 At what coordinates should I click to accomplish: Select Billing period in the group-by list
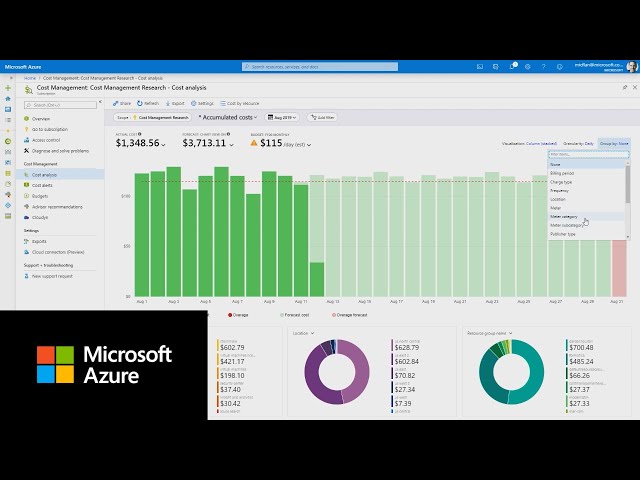(x=586, y=173)
